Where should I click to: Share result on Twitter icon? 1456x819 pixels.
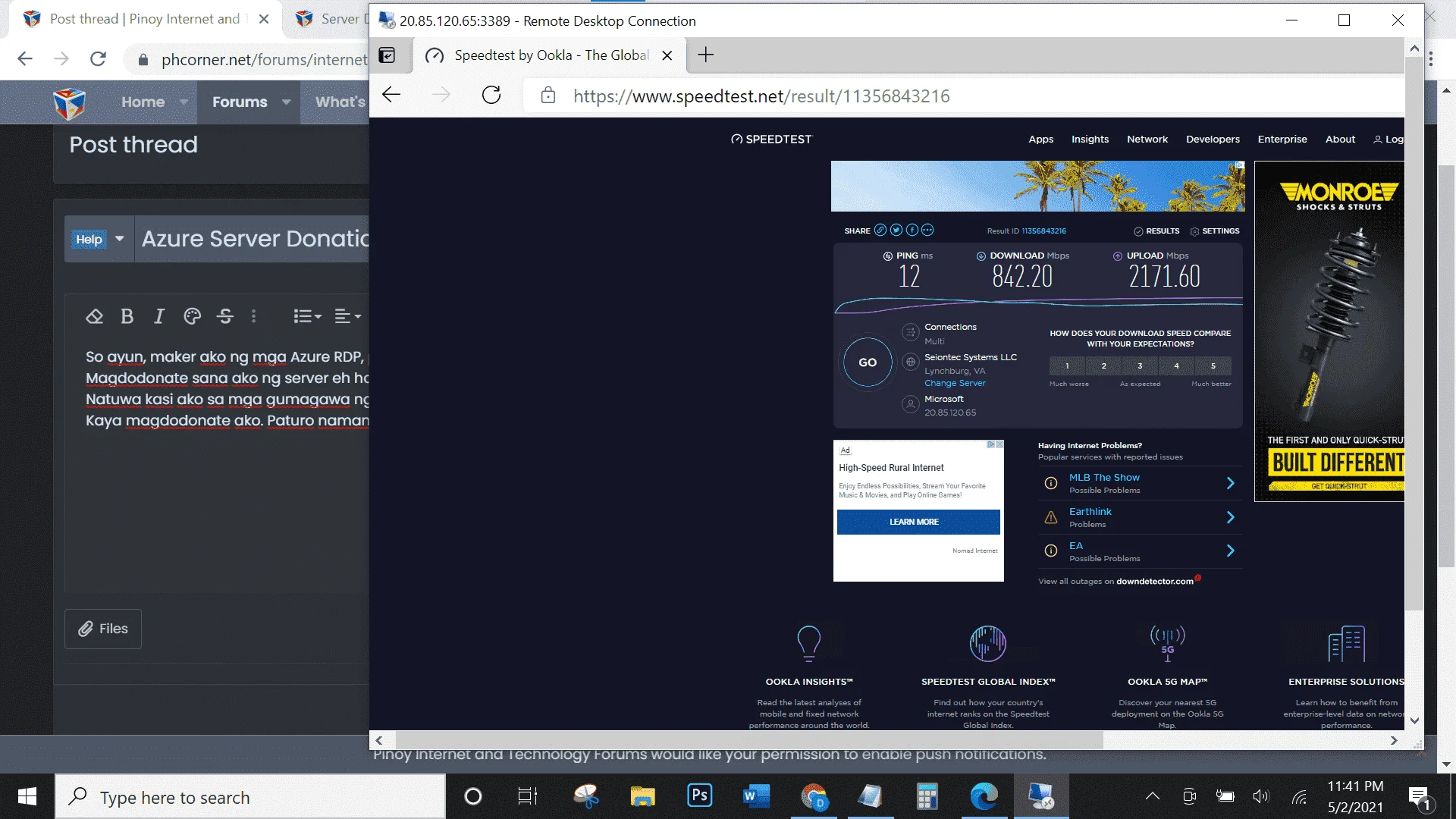coord(896,230)
